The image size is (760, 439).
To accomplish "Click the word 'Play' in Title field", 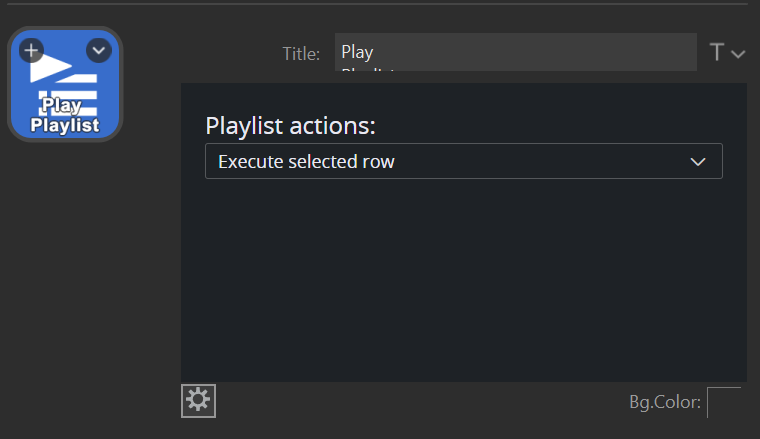I will pos(357,52).
